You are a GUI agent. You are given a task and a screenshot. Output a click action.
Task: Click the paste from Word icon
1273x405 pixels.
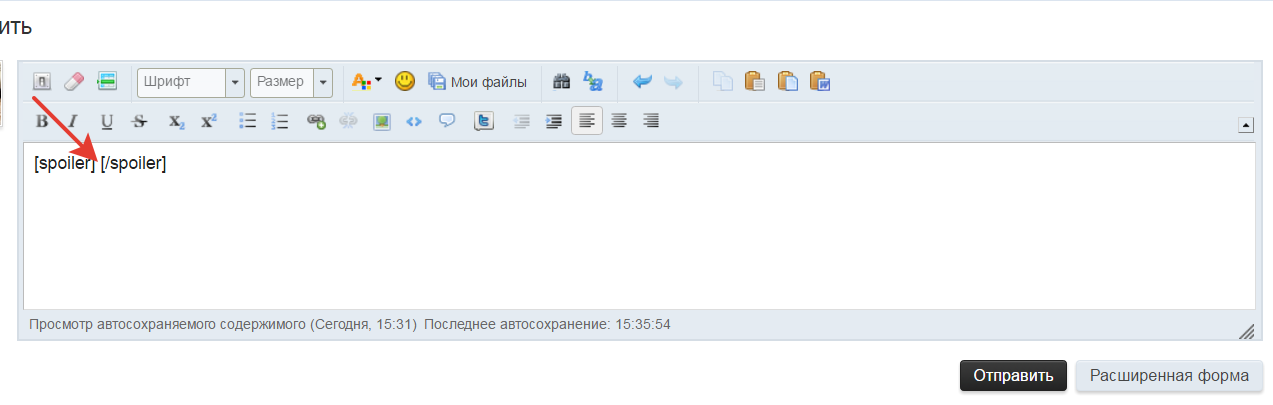coord(820,82)
